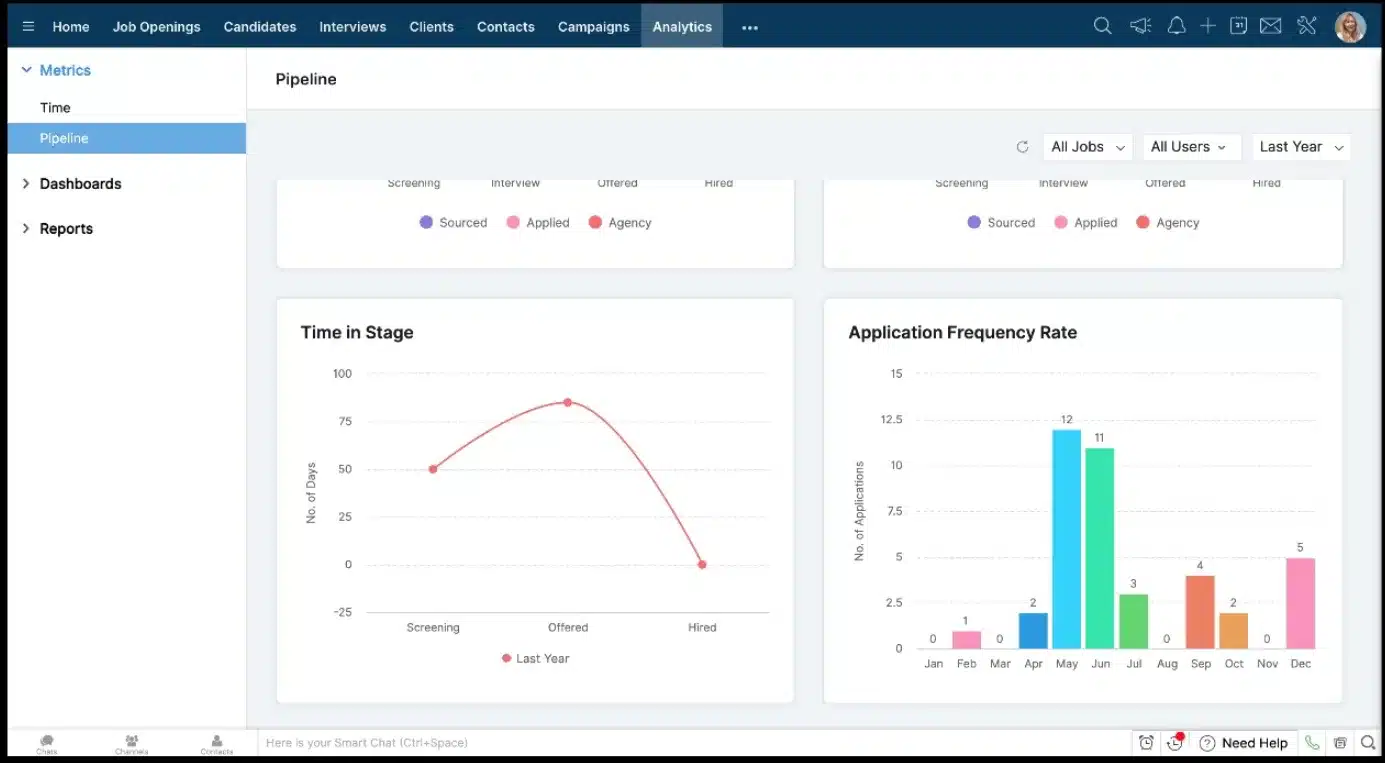
Task: Select Time under Metrics in the sidebar
Action: pos(55,107)
